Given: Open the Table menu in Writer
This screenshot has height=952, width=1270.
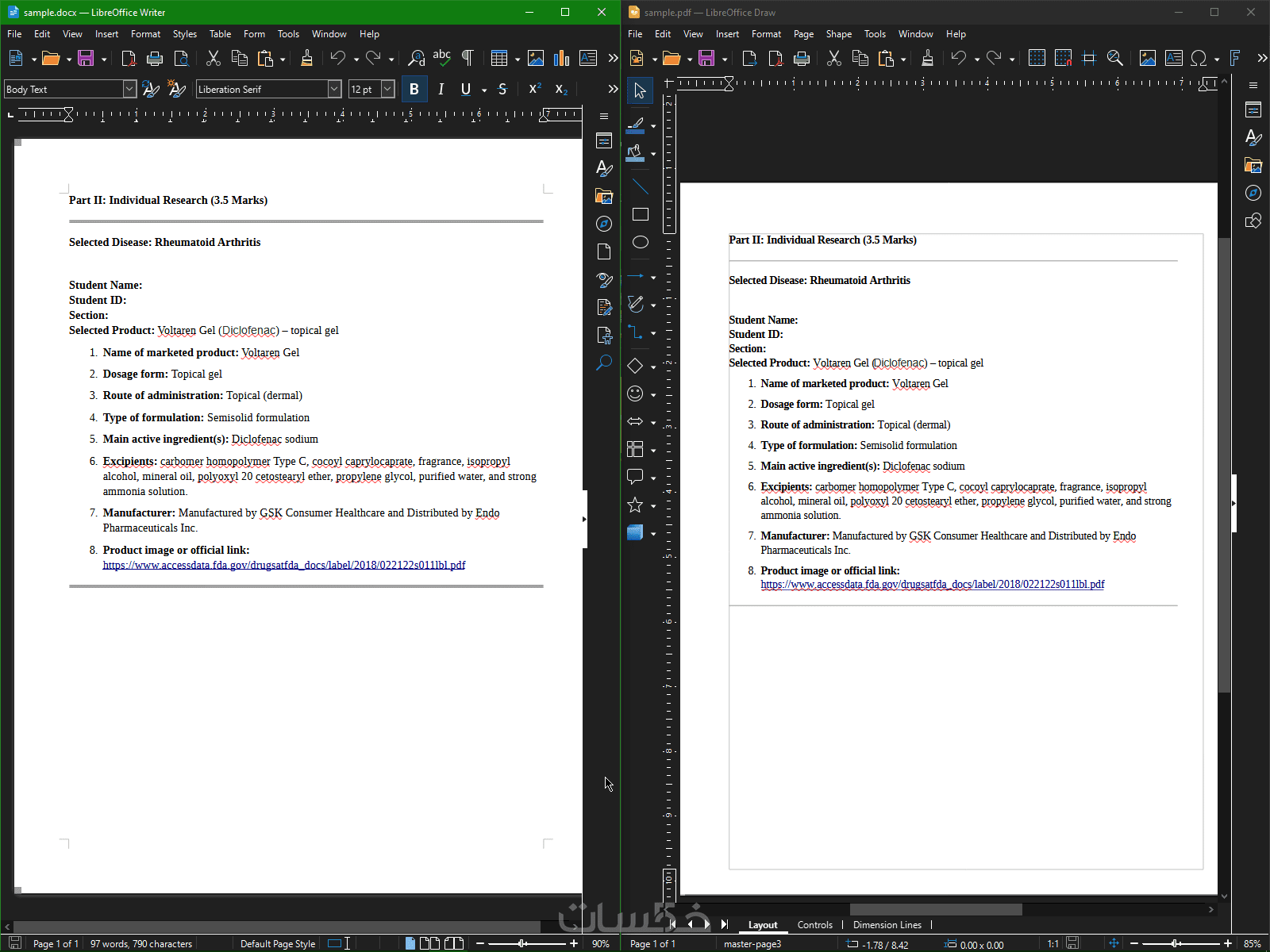Looking at the screenshot, I should tap(221, 34).
